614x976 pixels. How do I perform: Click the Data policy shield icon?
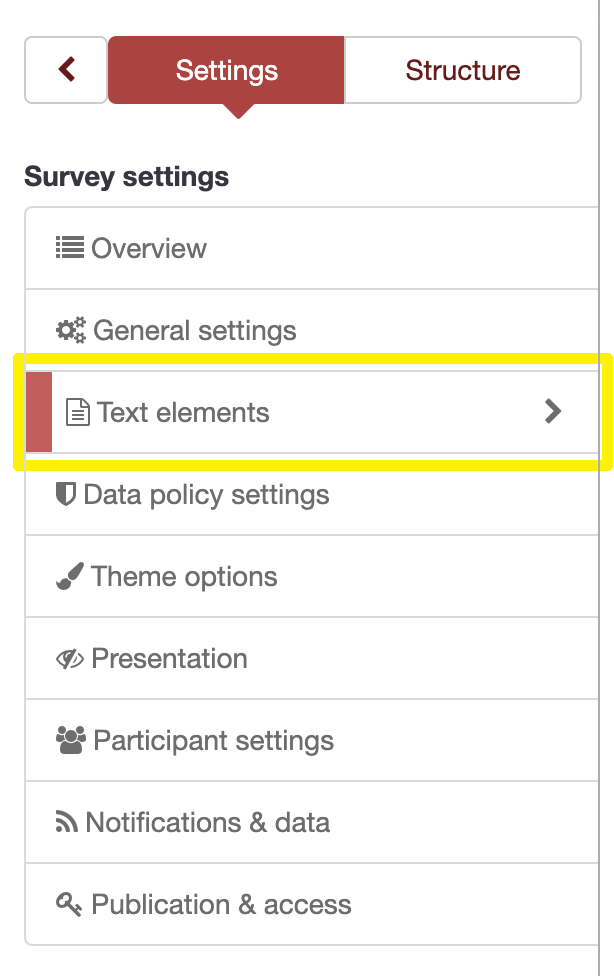[66, 494]
